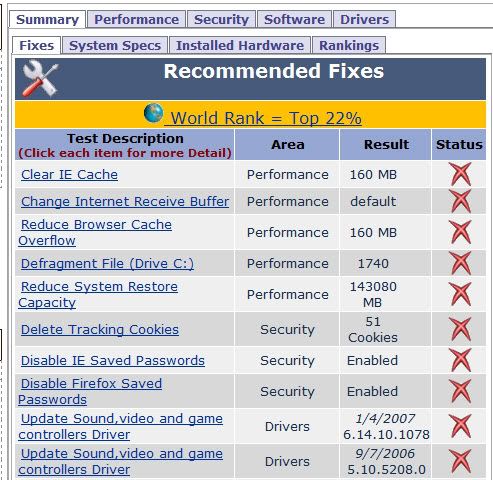
Task: Click red X status for Defragment File row
Action: (460, 263)
